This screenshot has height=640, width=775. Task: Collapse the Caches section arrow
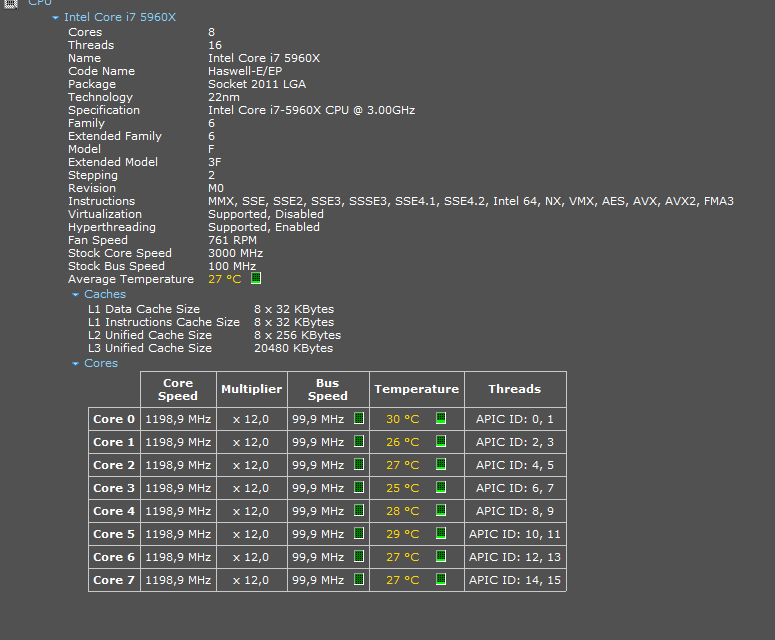[x=75, y=295]
